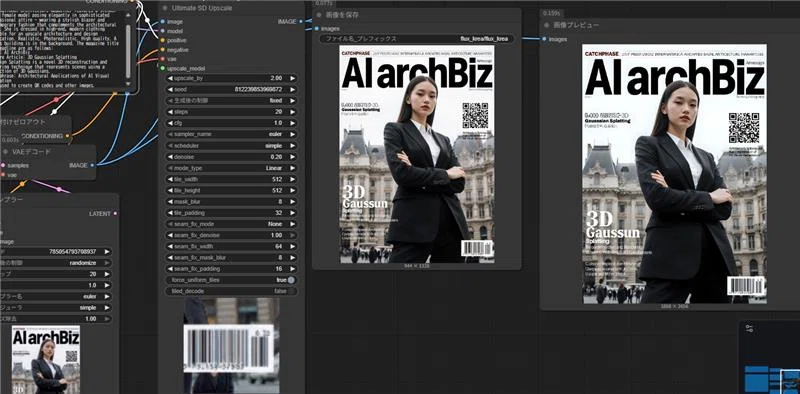Increase denoise value with right arrow
The width and height of the screenshot is (800, 394).
click(292, 157)
